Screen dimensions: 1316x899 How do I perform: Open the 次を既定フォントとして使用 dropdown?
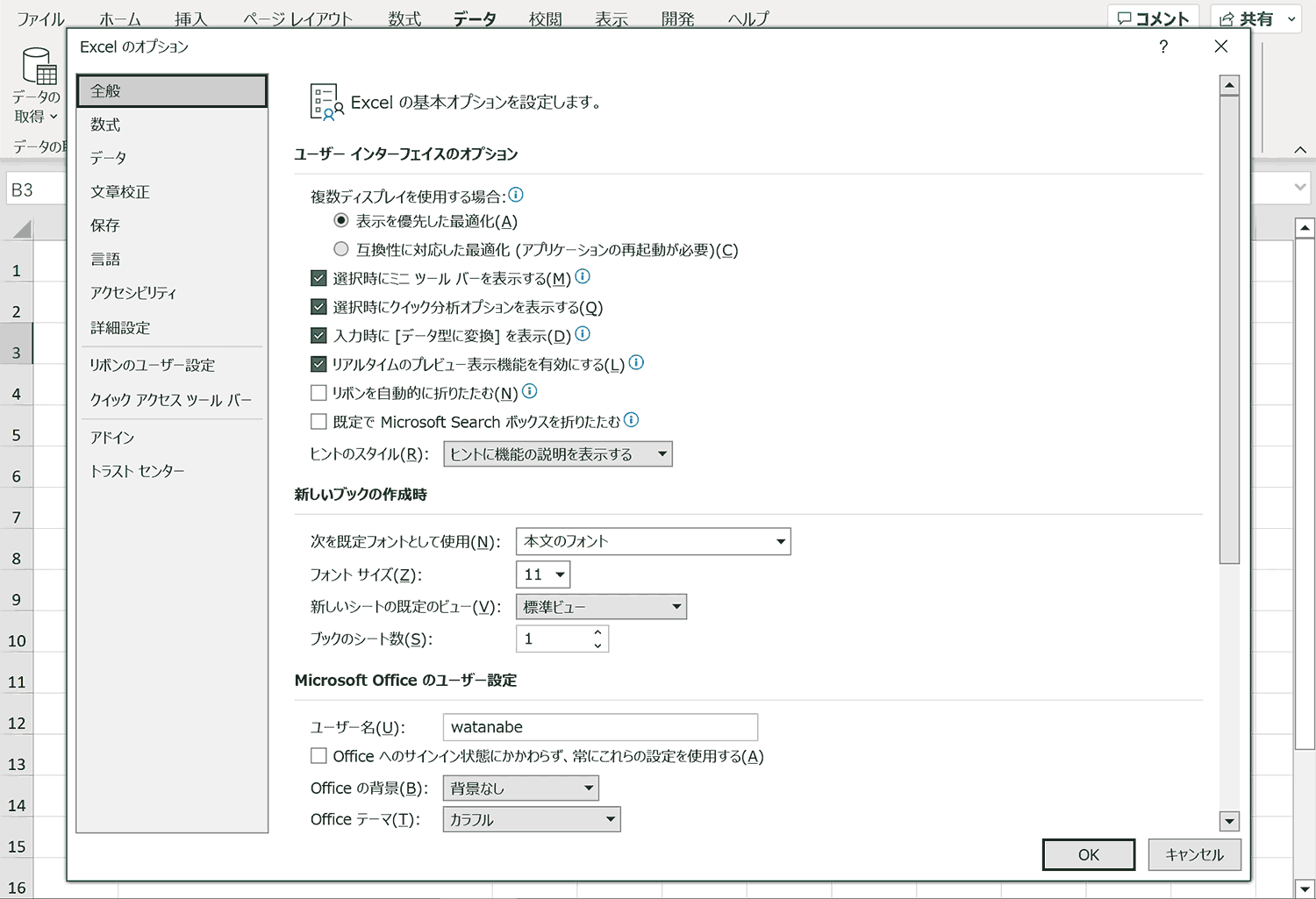pyautogui.click(x=654, y=541)
